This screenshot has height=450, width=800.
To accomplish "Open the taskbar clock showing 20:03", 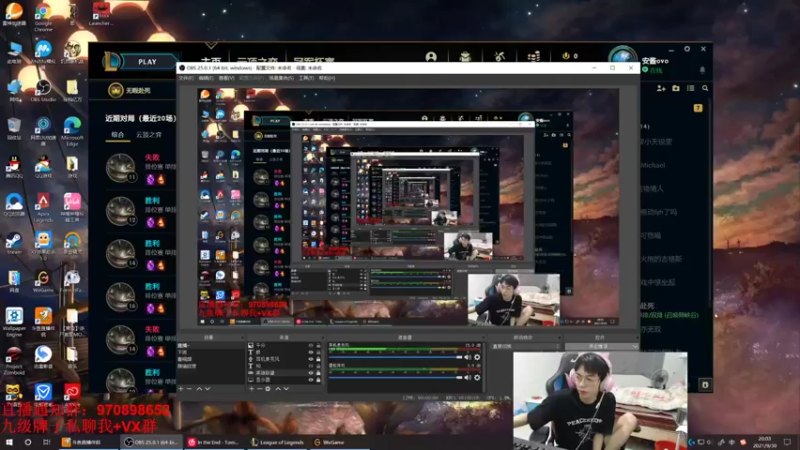I will click(x=764, y=442).
